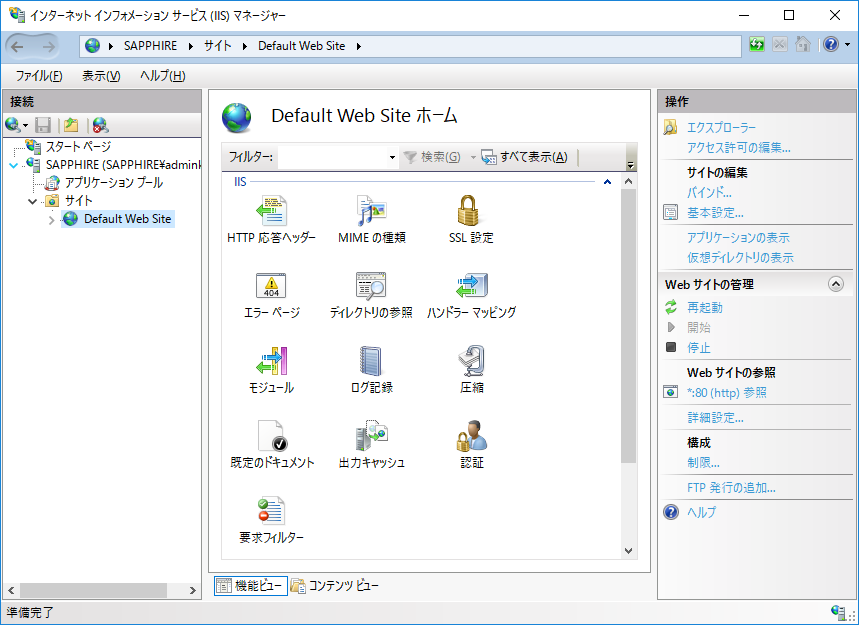Open the ログ記録 feature
This screenshot has width=859, height=625.
coord(371,370)
